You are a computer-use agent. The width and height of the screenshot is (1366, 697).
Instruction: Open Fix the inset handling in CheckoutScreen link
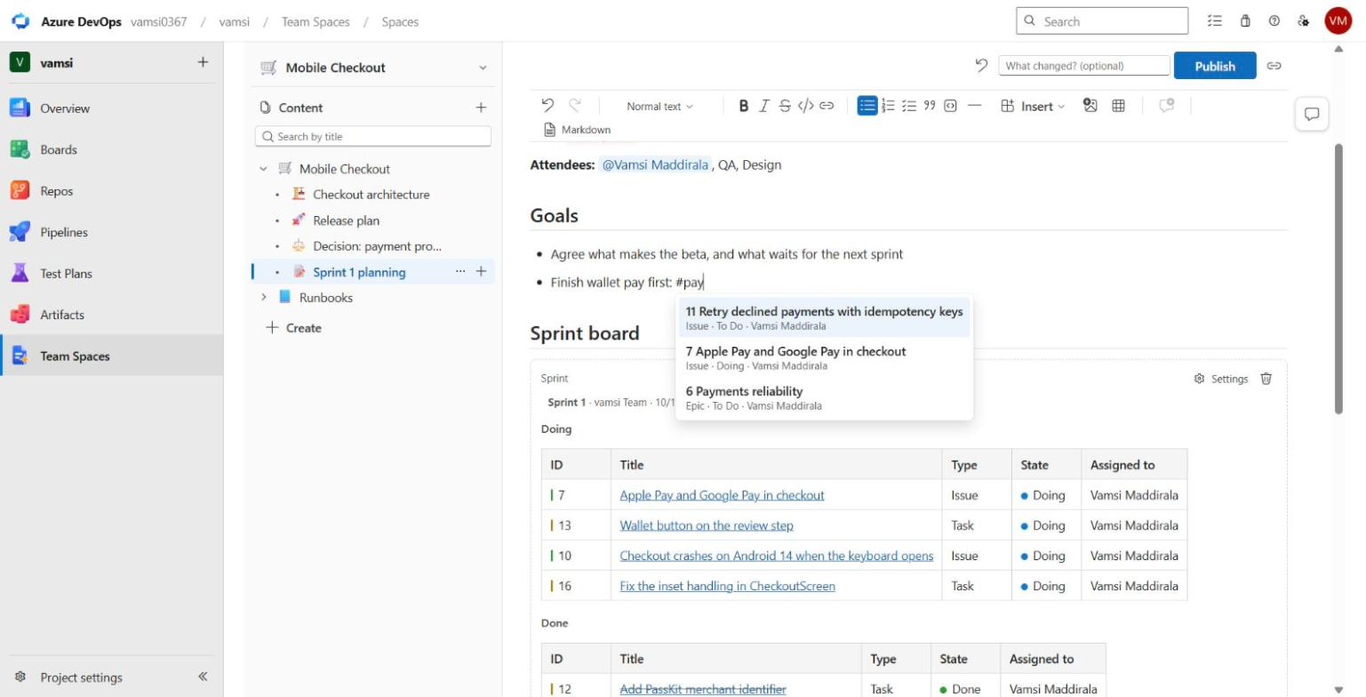(727, 586)
